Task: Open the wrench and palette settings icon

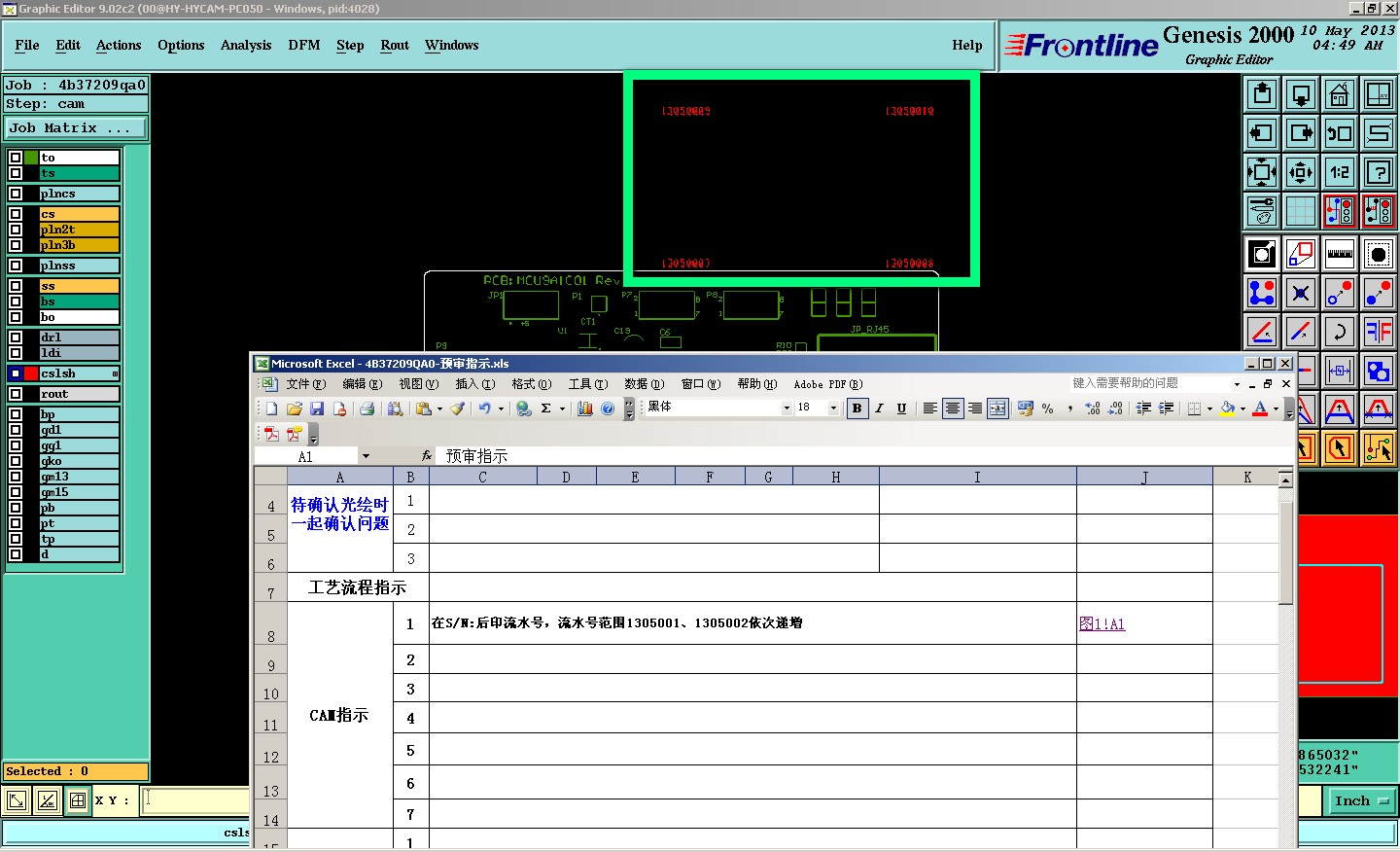Action: [1262, 211]
